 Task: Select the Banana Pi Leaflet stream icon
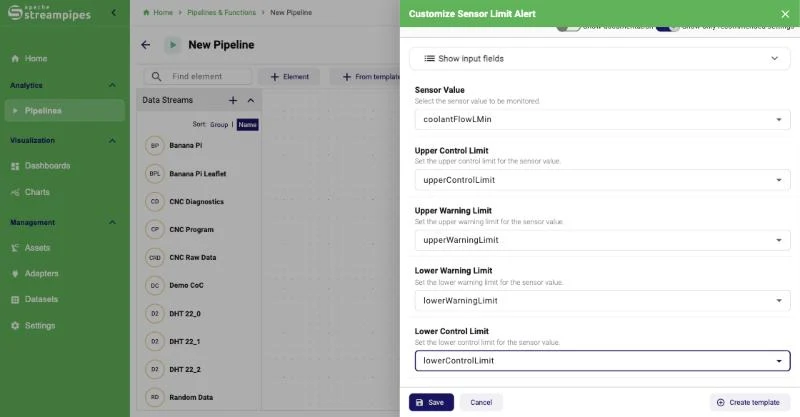[x=155, y=174]
